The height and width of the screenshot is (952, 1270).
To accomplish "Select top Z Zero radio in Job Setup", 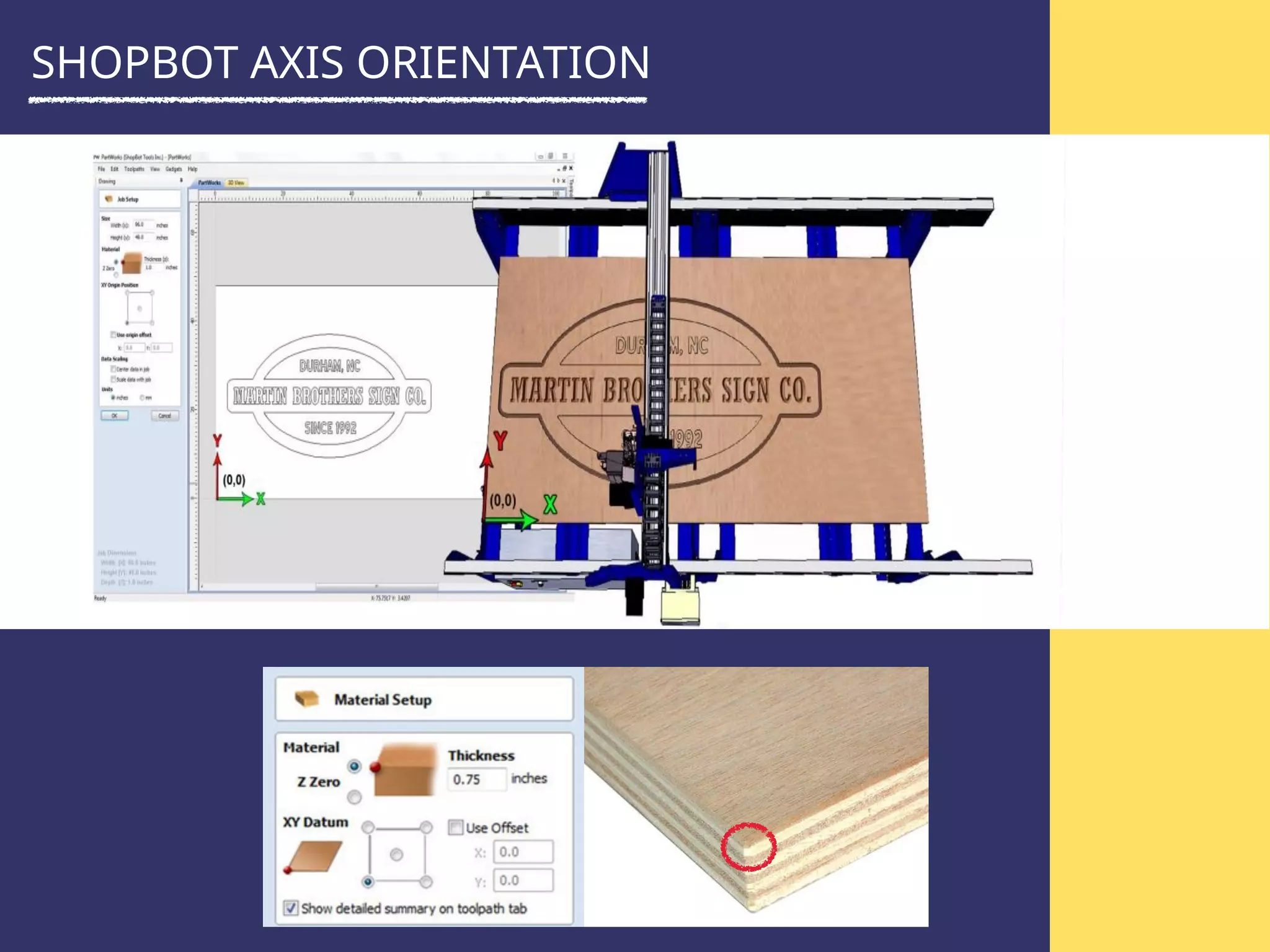I will (x=117, y=262).
